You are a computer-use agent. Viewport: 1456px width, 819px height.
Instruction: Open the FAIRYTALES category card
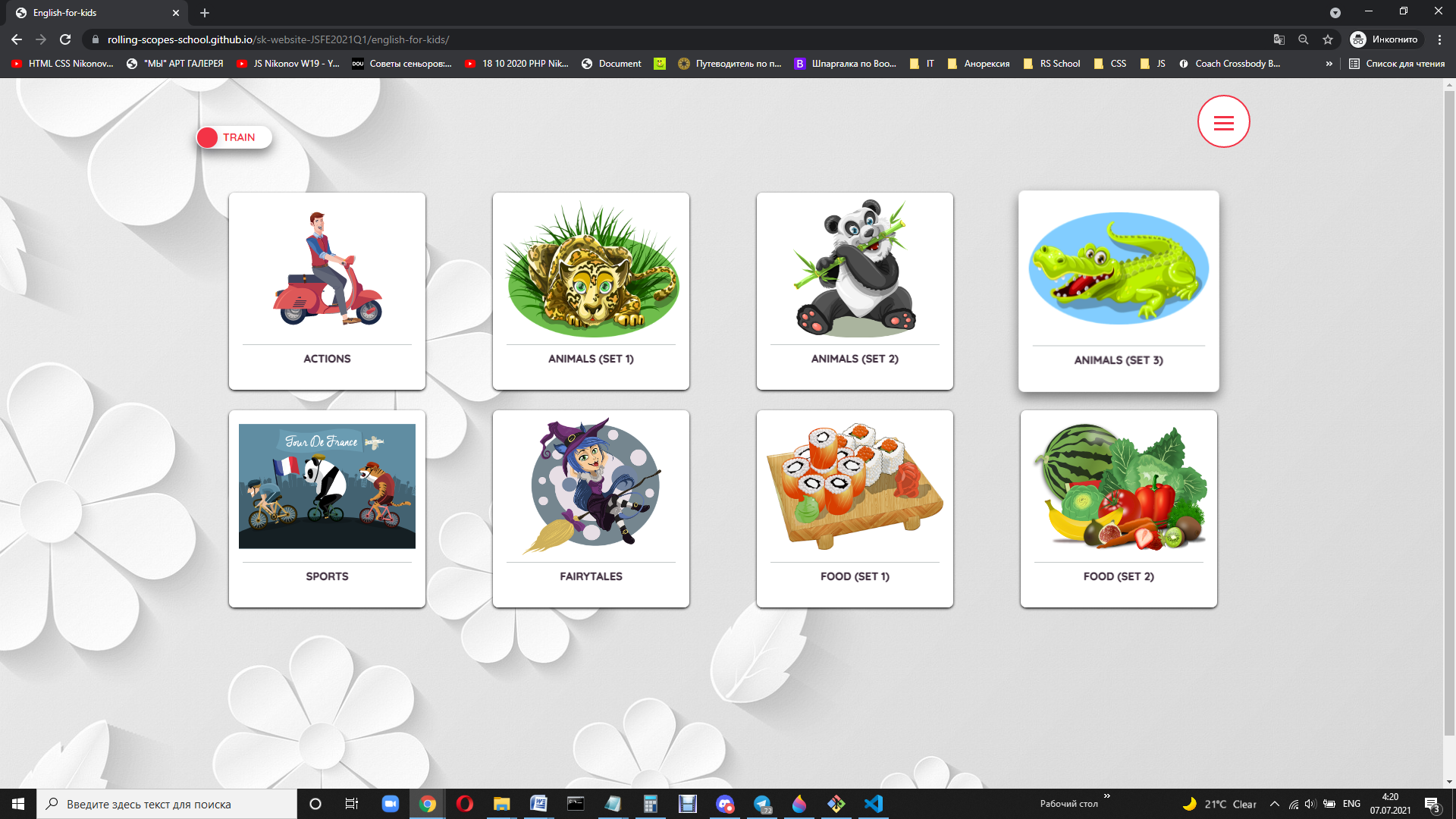591,508
